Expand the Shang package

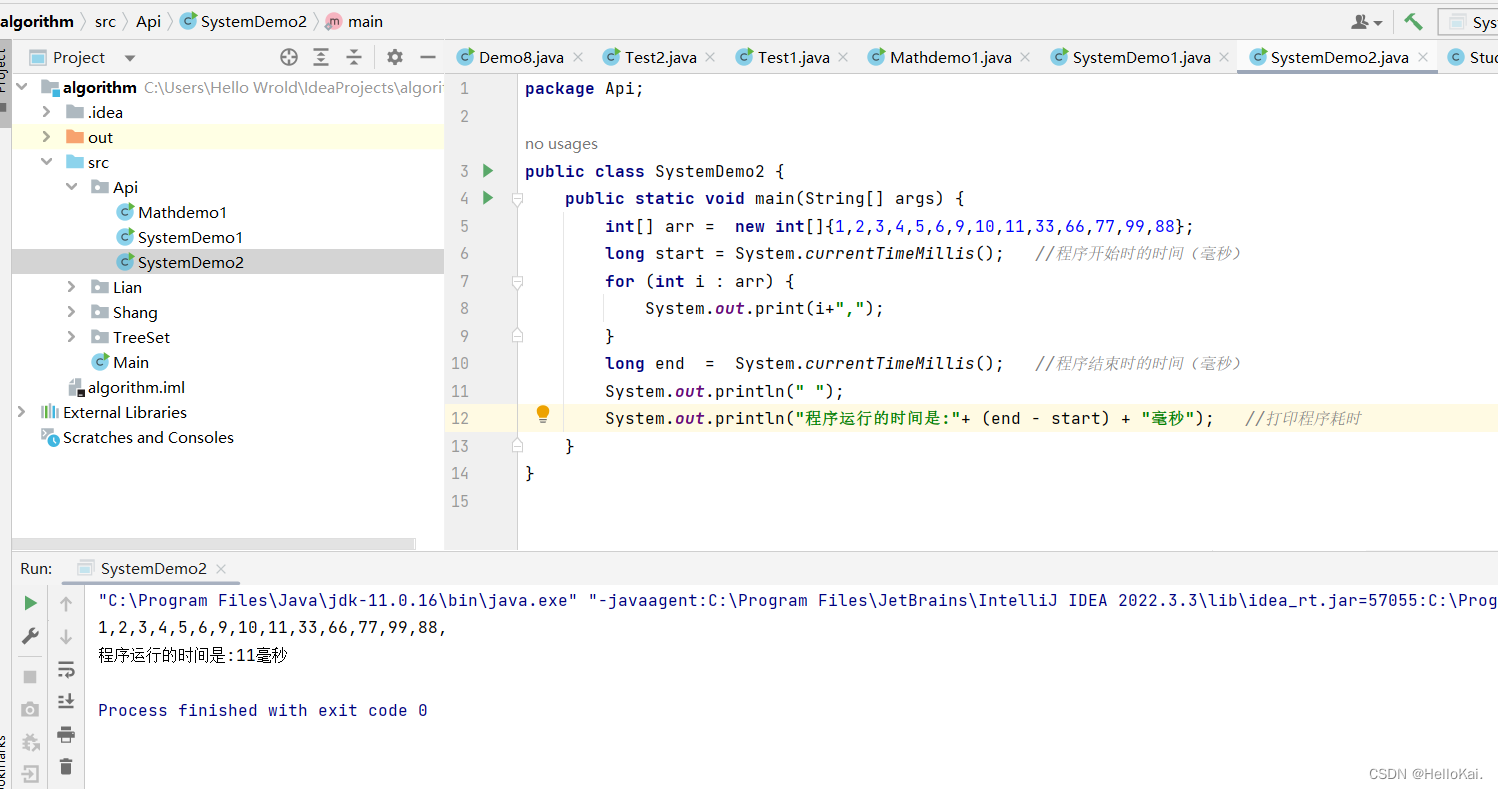point(71,312)
